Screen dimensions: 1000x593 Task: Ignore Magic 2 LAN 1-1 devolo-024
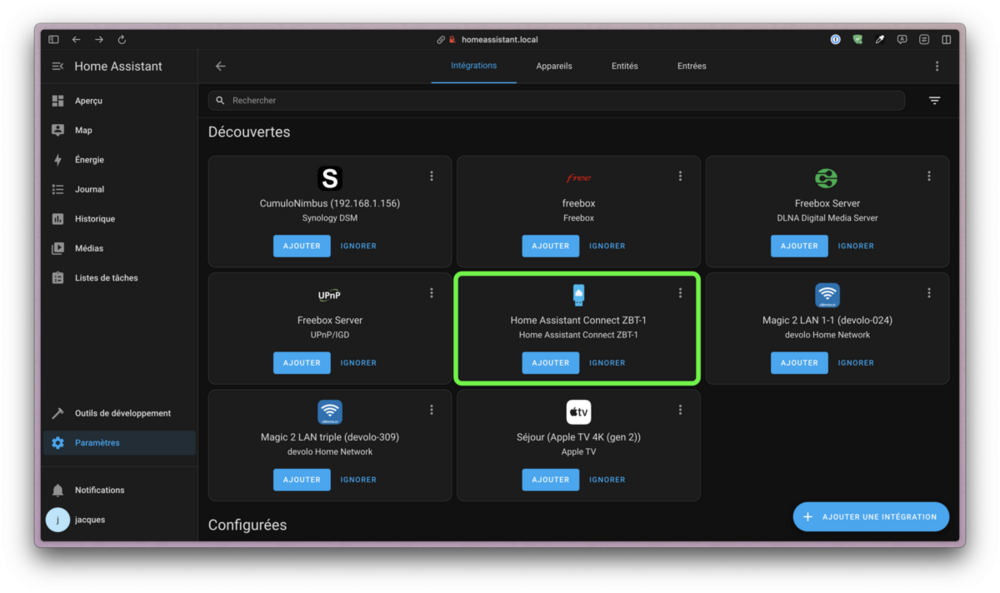point(856,362)
